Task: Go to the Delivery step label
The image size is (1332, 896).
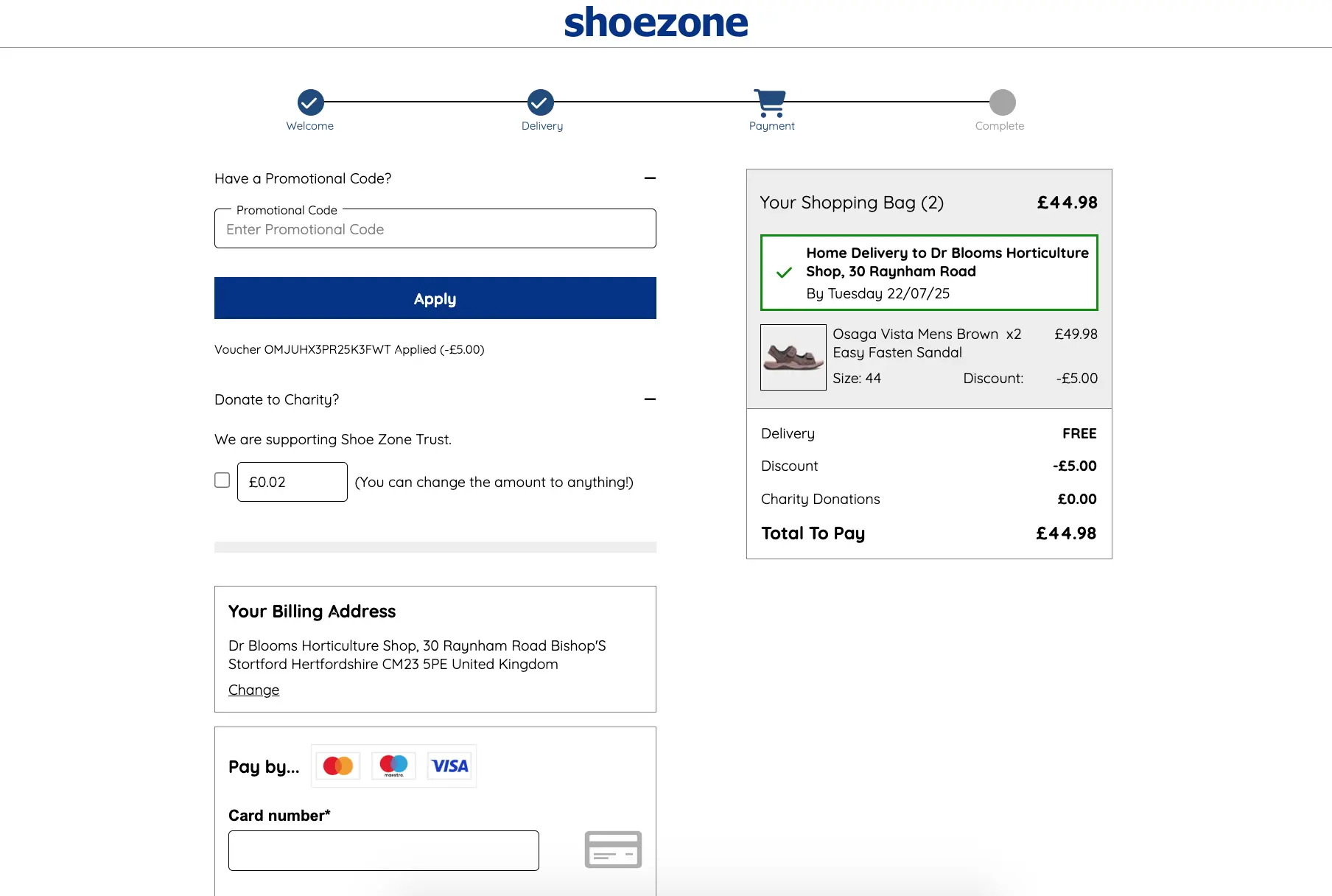Action: pos(541,126)
